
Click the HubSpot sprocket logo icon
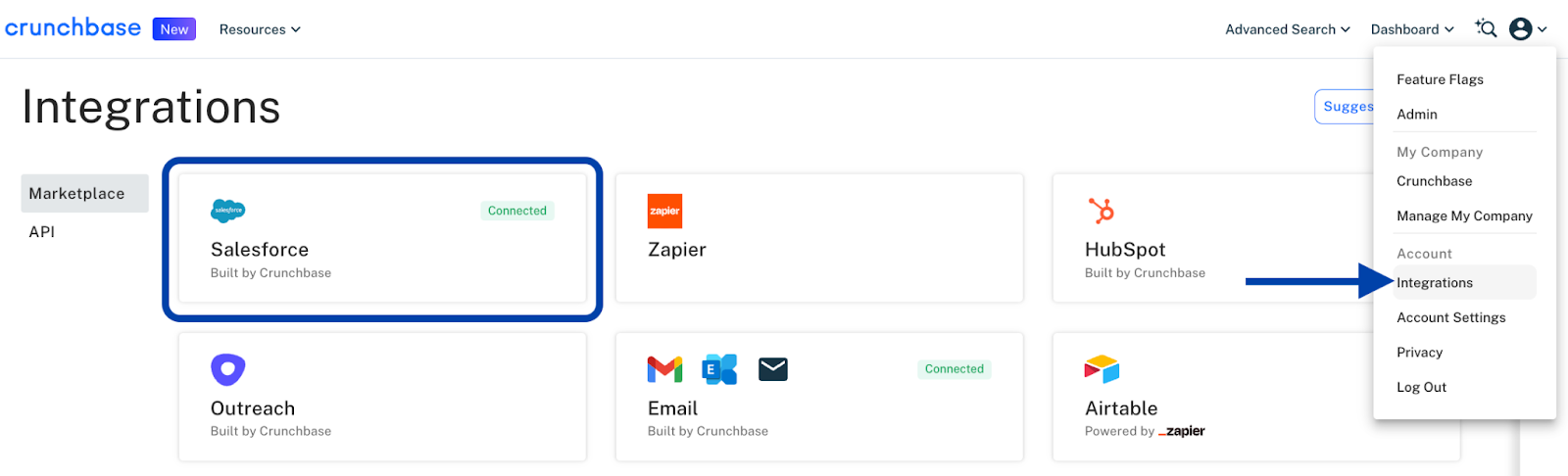pyautogui.click(x=1102, y=211)
